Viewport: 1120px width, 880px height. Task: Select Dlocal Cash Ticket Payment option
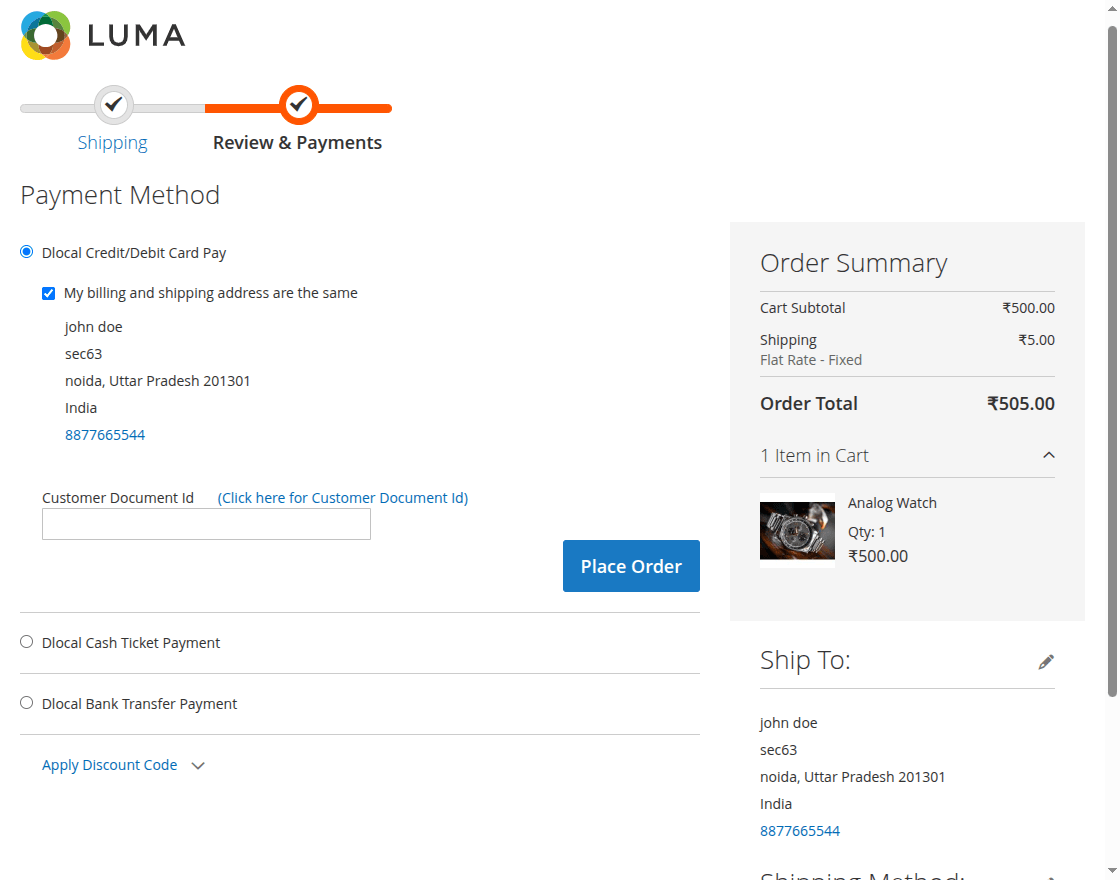pos(27,642)
